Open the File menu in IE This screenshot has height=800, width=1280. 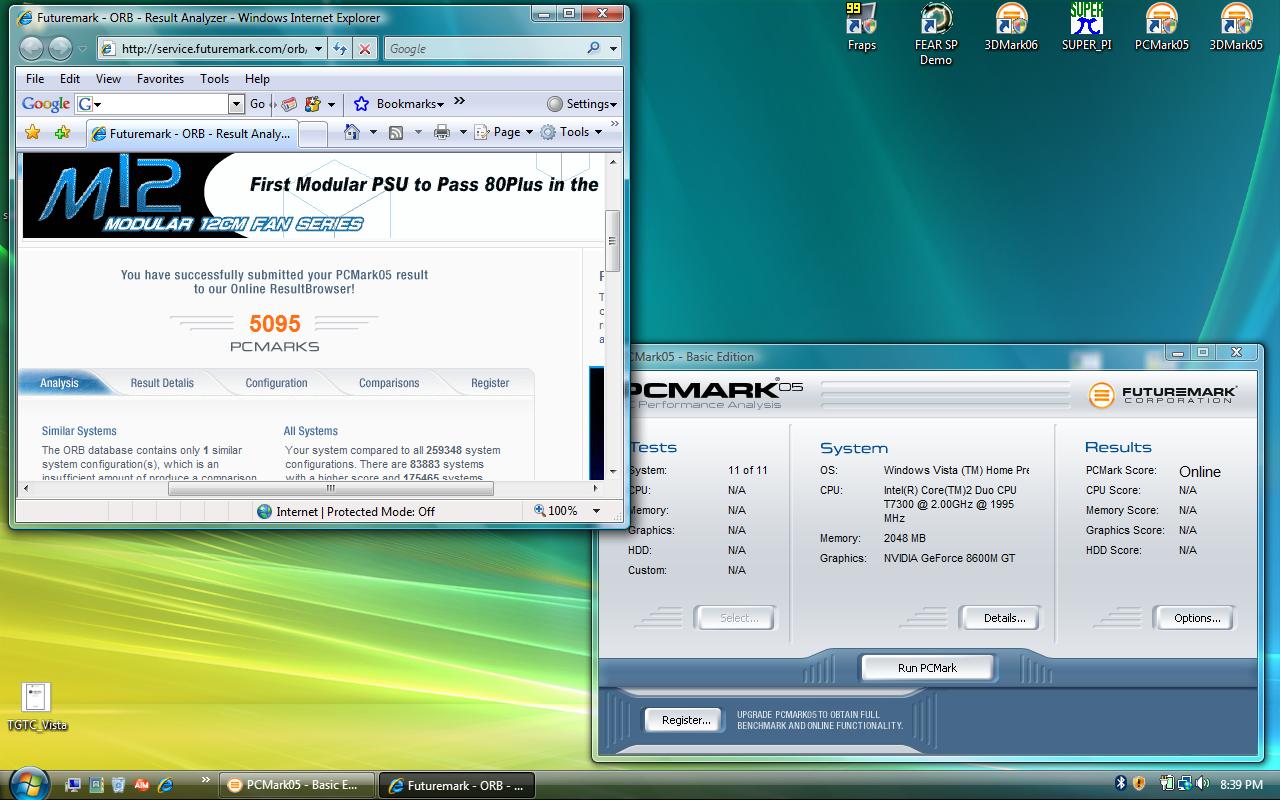(35, 79)
